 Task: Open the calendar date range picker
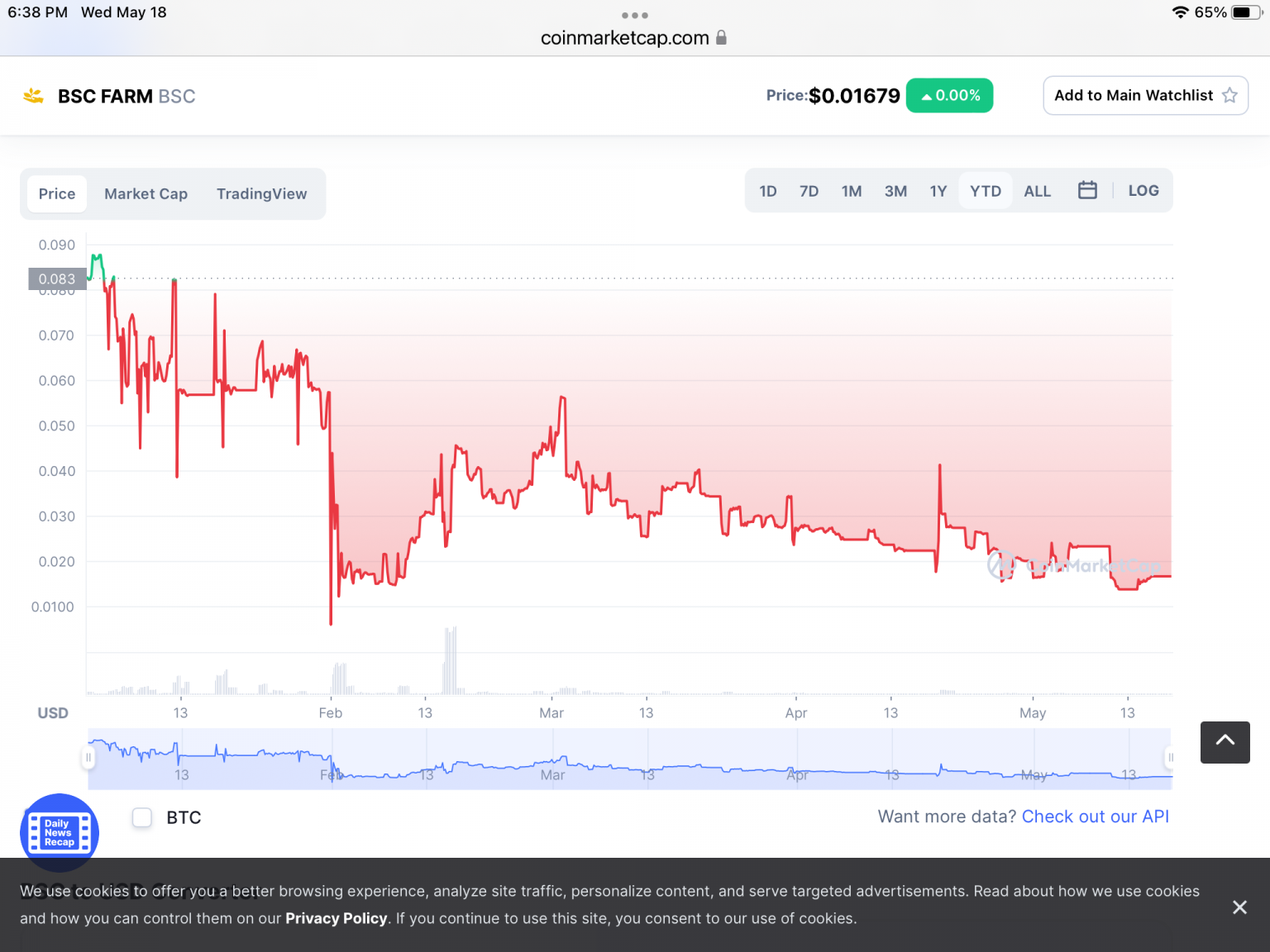[1087, 190]
